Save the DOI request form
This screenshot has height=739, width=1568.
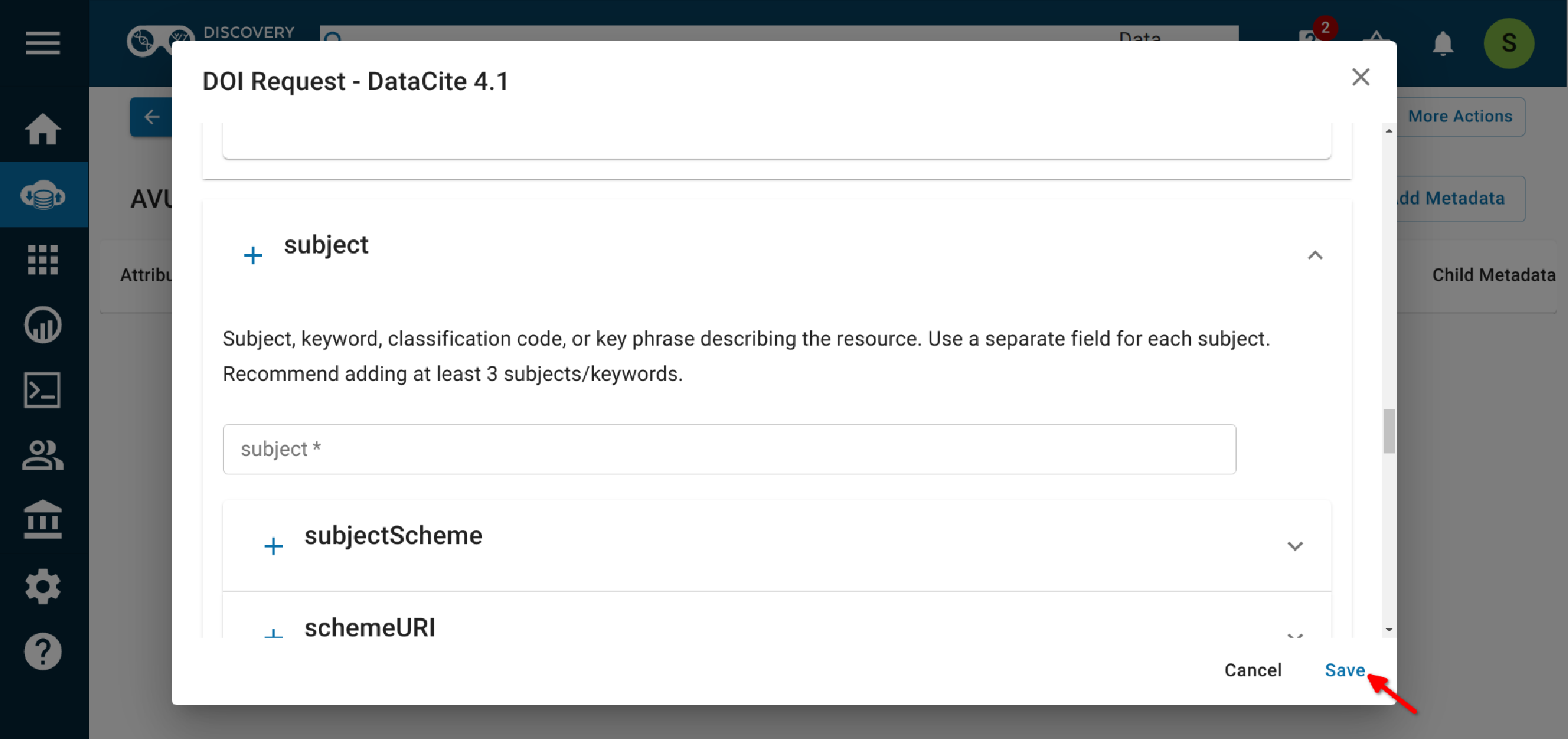tap(1345, 670)
